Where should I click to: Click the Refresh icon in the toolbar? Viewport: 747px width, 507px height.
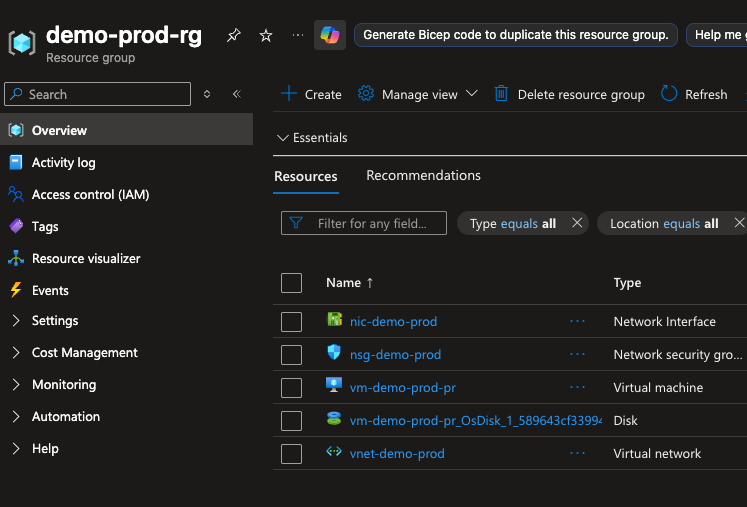click(669, 94)
